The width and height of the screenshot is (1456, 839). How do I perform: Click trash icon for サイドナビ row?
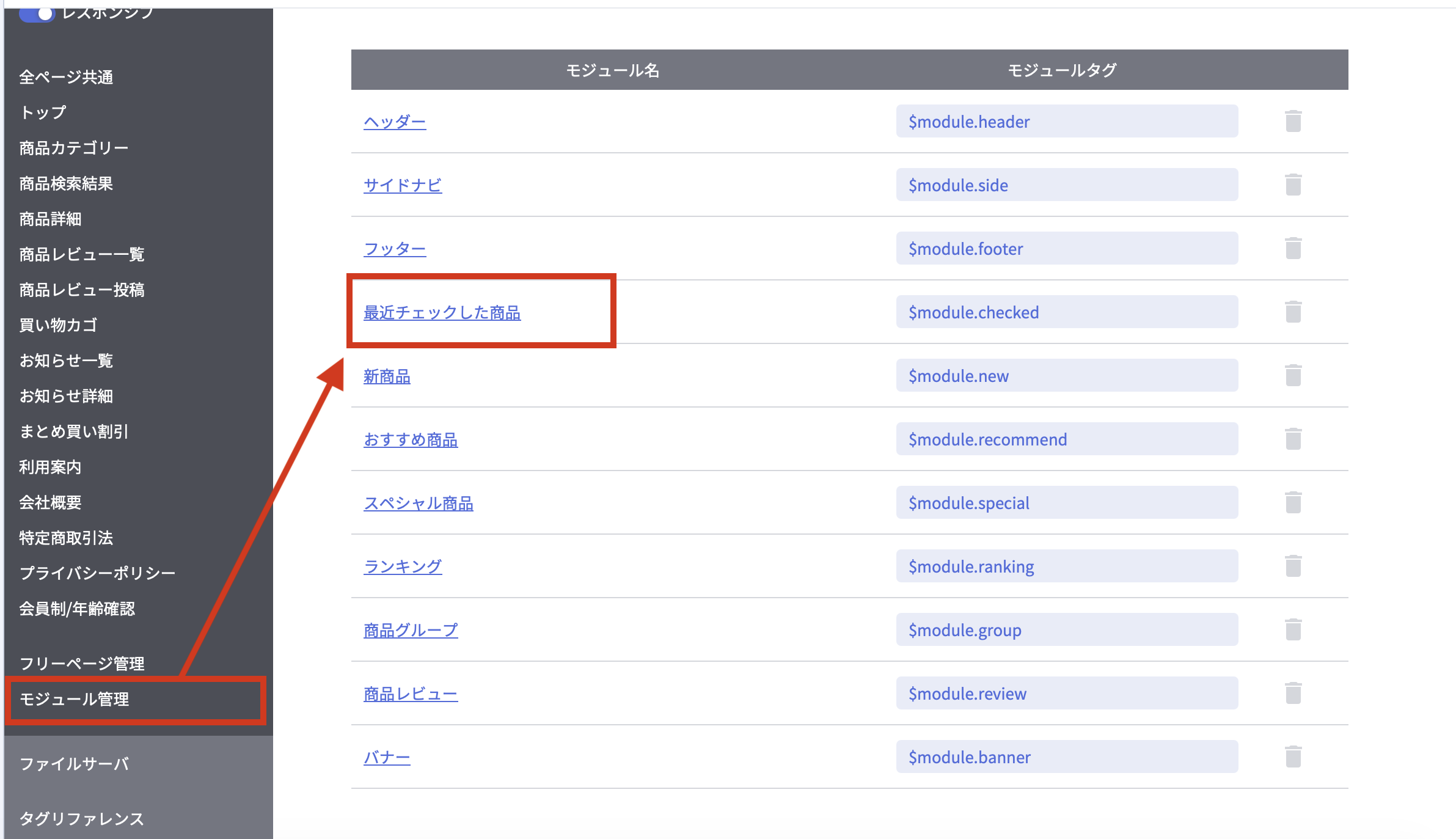[x=1293, y=185]
